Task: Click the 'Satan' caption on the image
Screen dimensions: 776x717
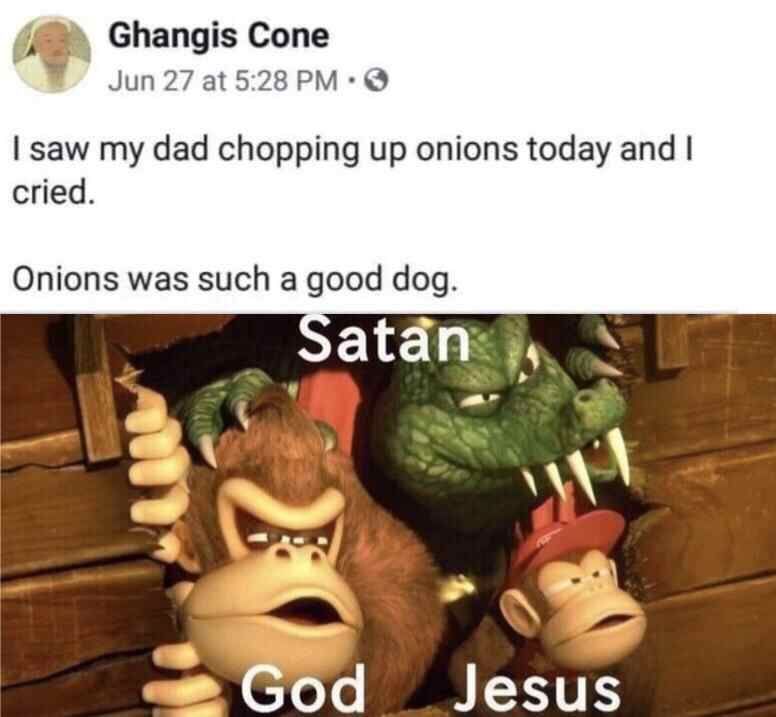Action: [x=384, y=339]
